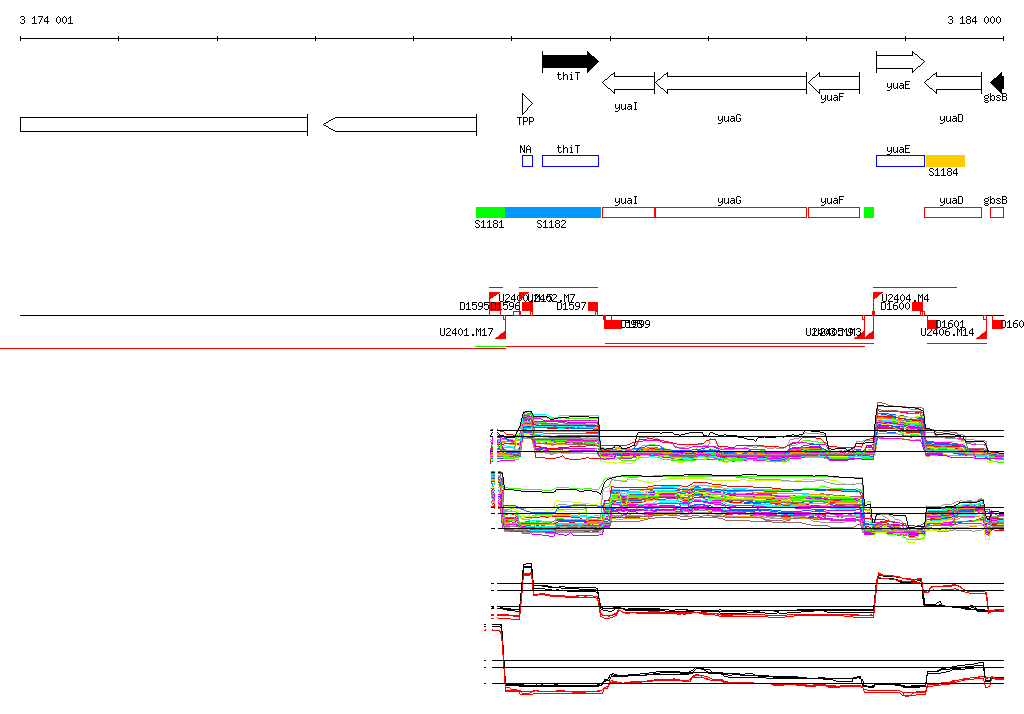Click the U2404.M4 red flag marker
This screenshot has height=714, width=1024.
878,297
